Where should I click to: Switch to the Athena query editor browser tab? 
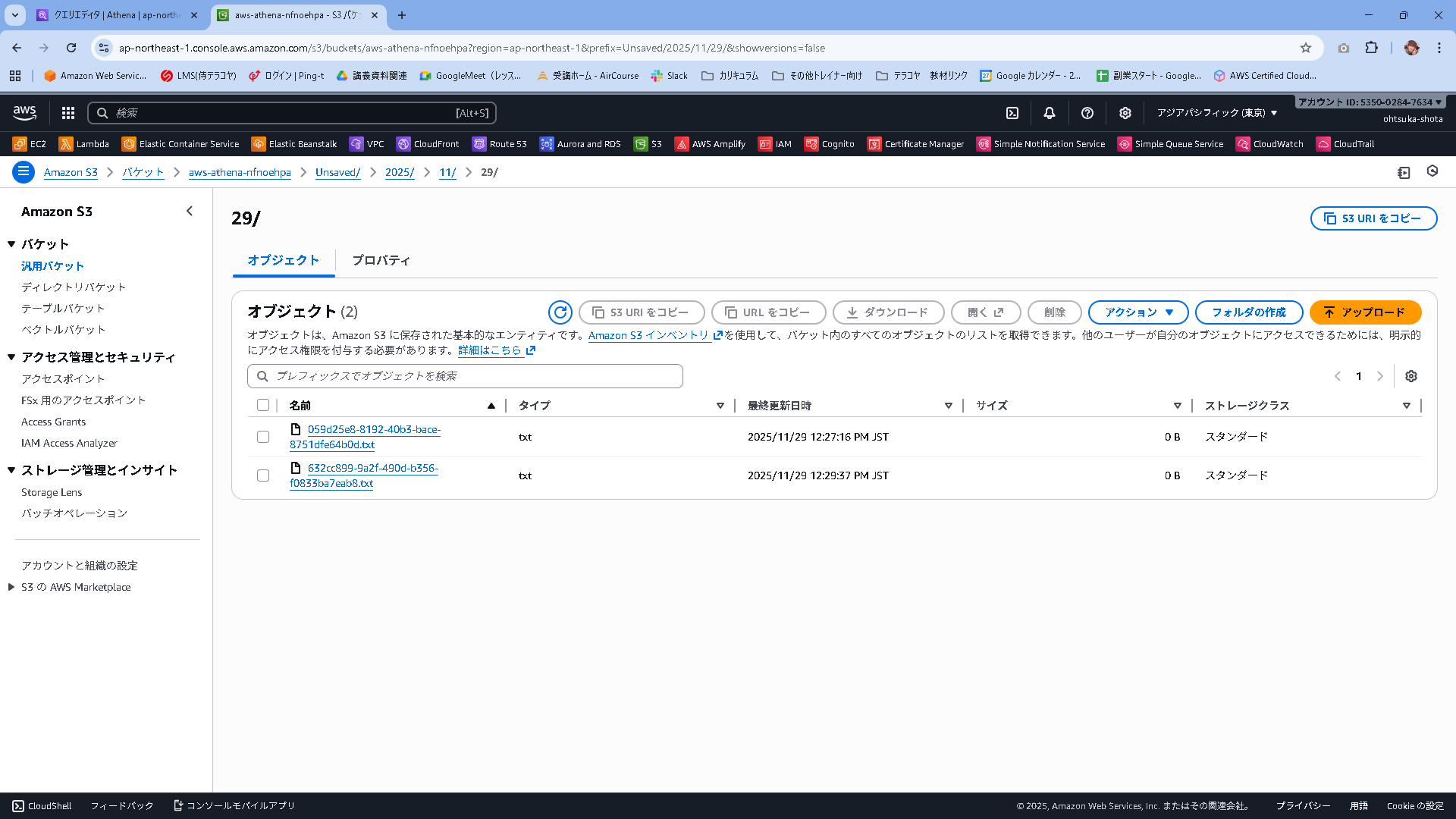(118, 15)
